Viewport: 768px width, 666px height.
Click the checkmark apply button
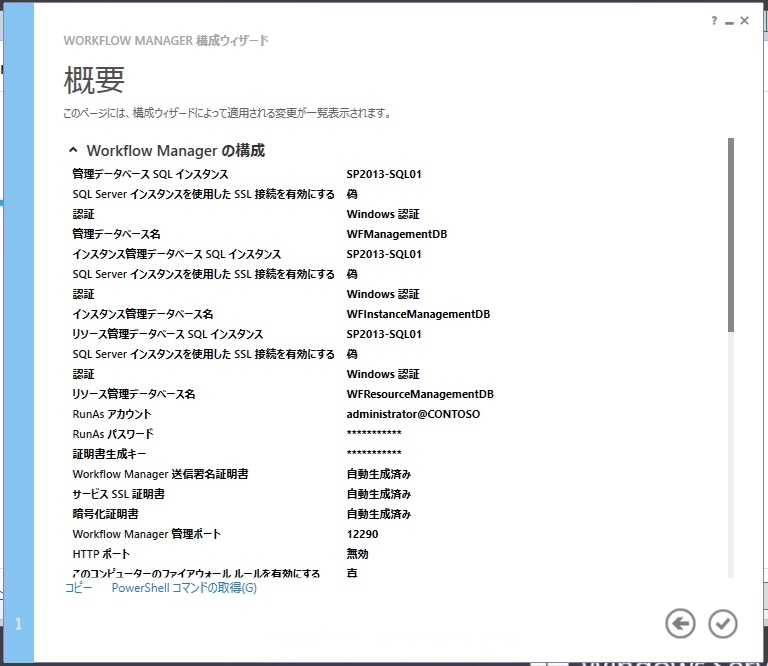(x=722, y=623)
